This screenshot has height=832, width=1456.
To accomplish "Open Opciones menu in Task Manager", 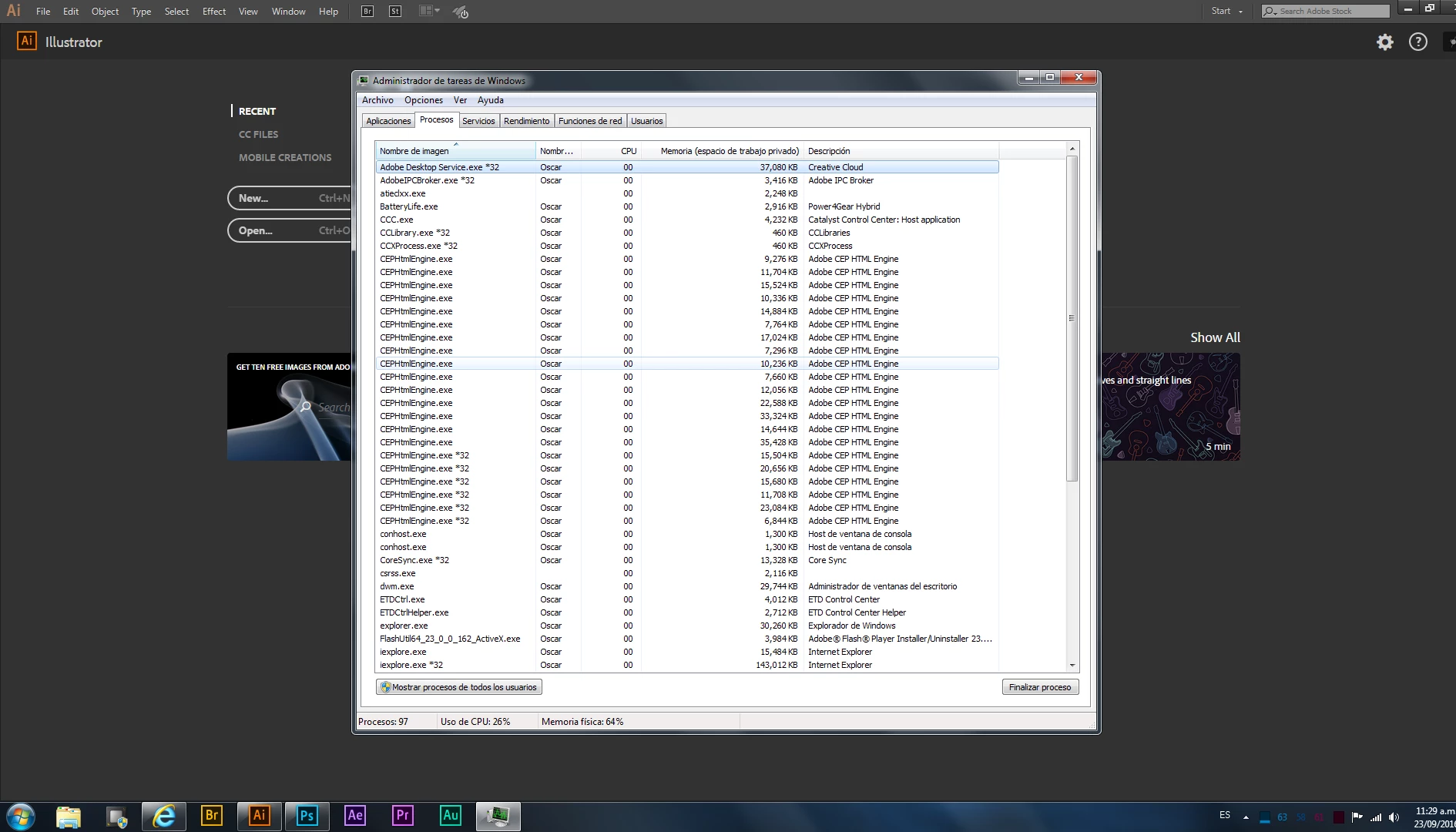I will point(424,100).
